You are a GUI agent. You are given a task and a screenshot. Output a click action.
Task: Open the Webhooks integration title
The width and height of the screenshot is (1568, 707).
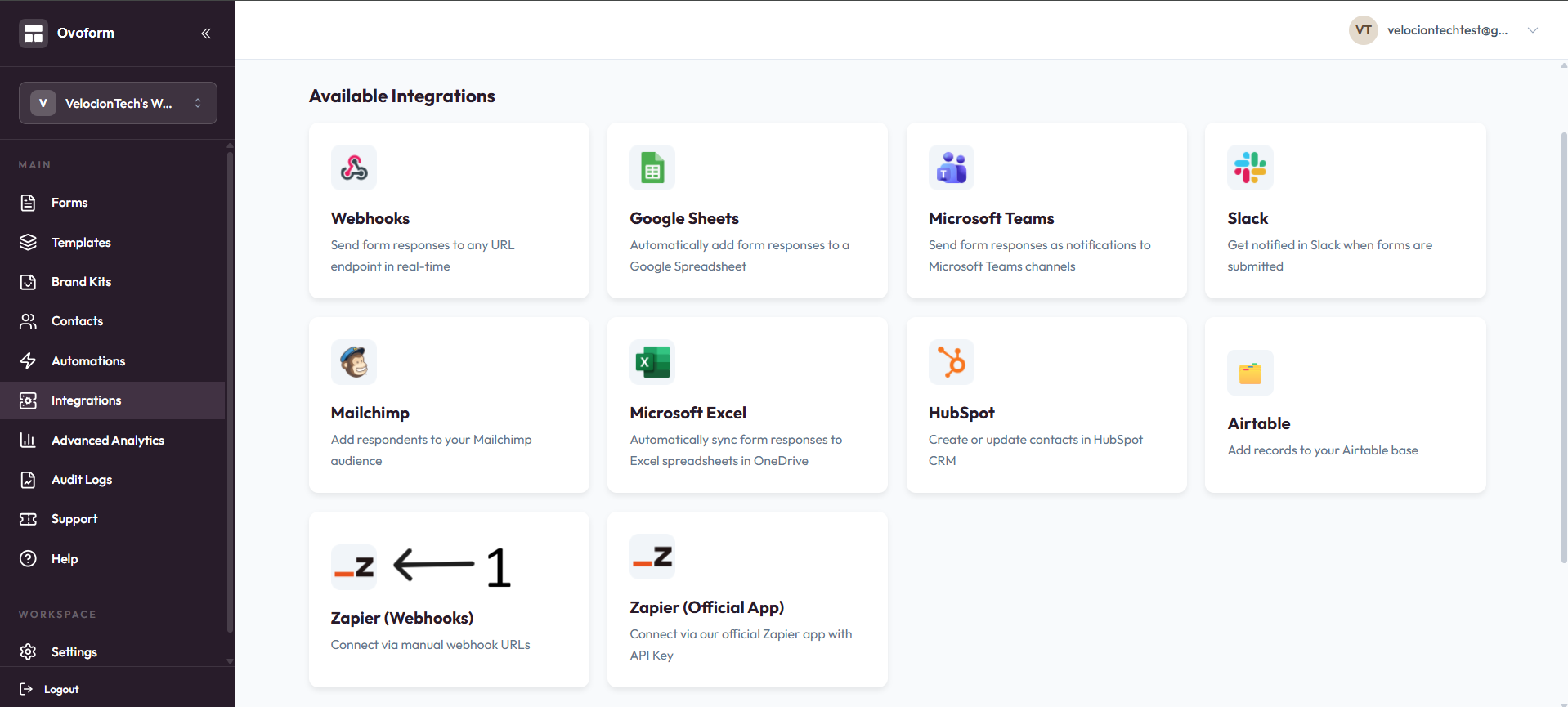click(370, 218)
